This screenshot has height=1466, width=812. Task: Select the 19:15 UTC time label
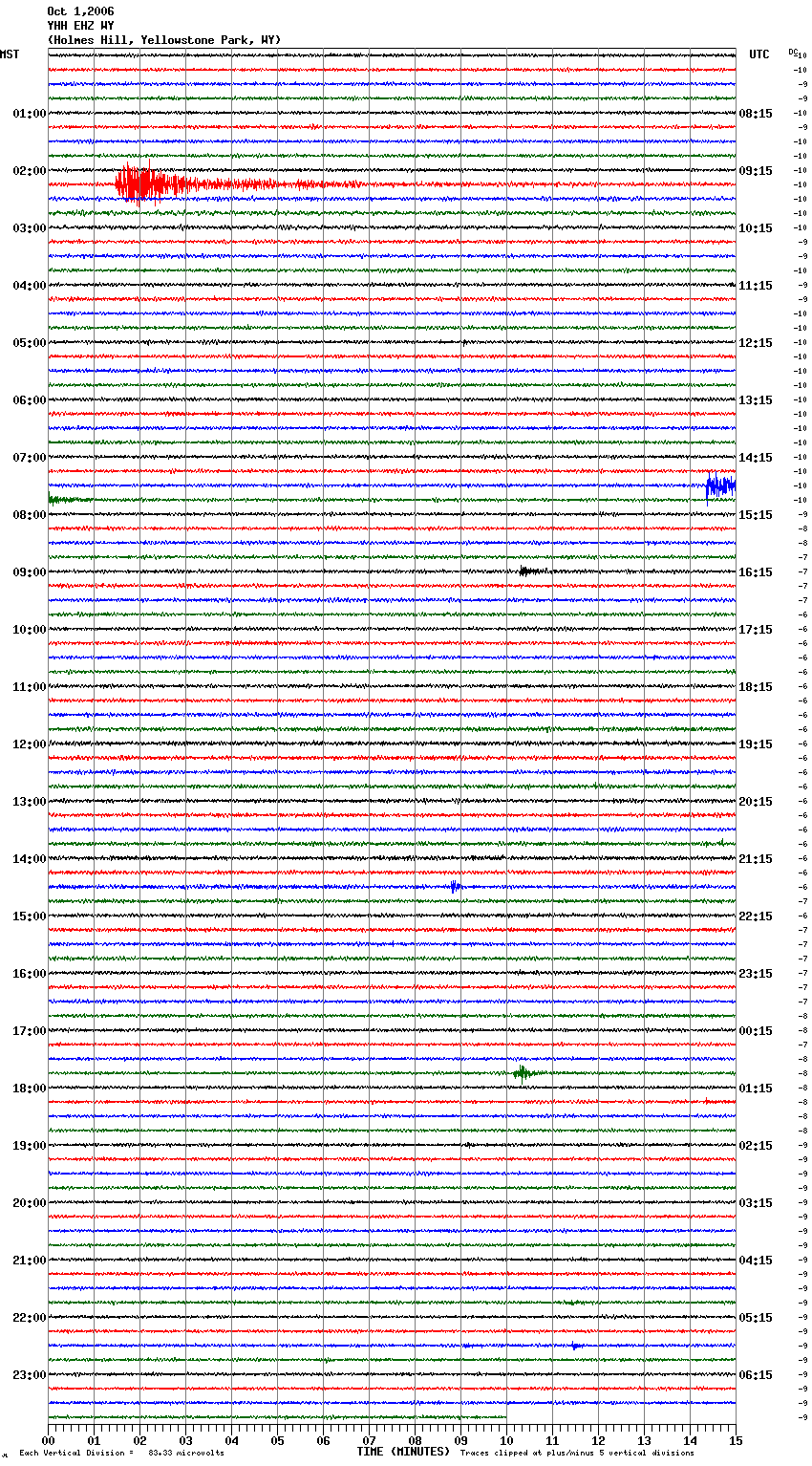[x=756, y=744]
